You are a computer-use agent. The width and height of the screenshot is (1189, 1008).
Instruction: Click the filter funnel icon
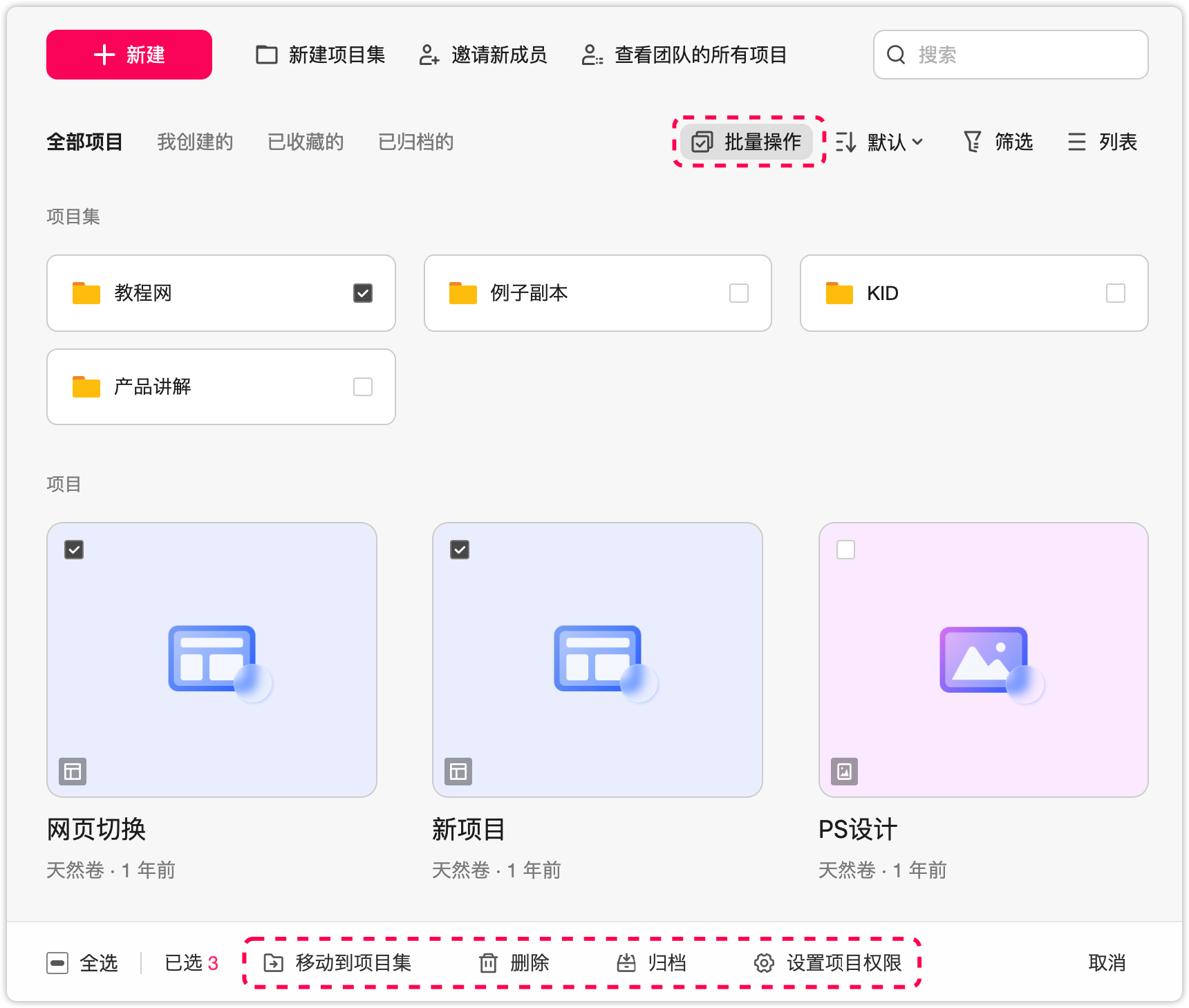point(973,142)
